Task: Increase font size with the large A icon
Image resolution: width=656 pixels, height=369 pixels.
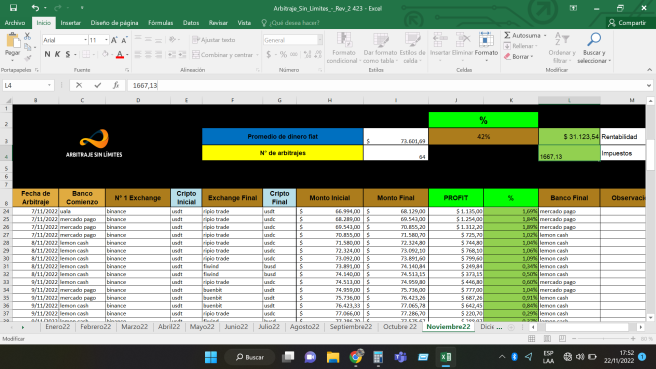Action: pos(114,40)
